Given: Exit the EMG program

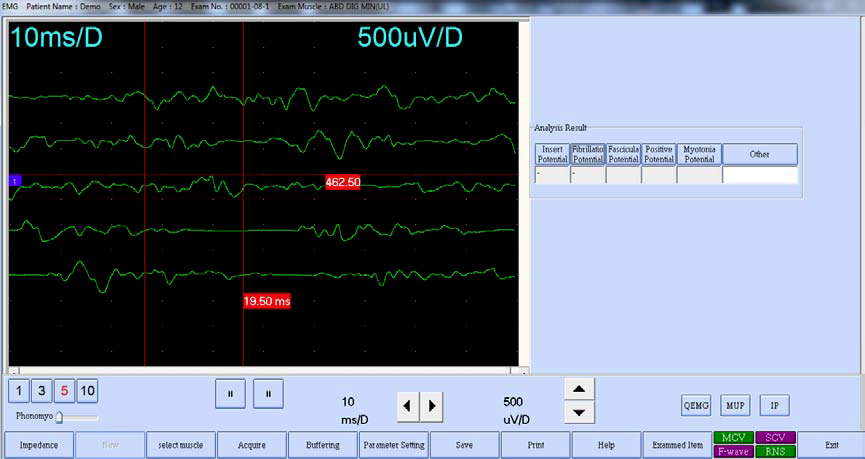Looking at the screenshot, I should (x=831, y=445).
